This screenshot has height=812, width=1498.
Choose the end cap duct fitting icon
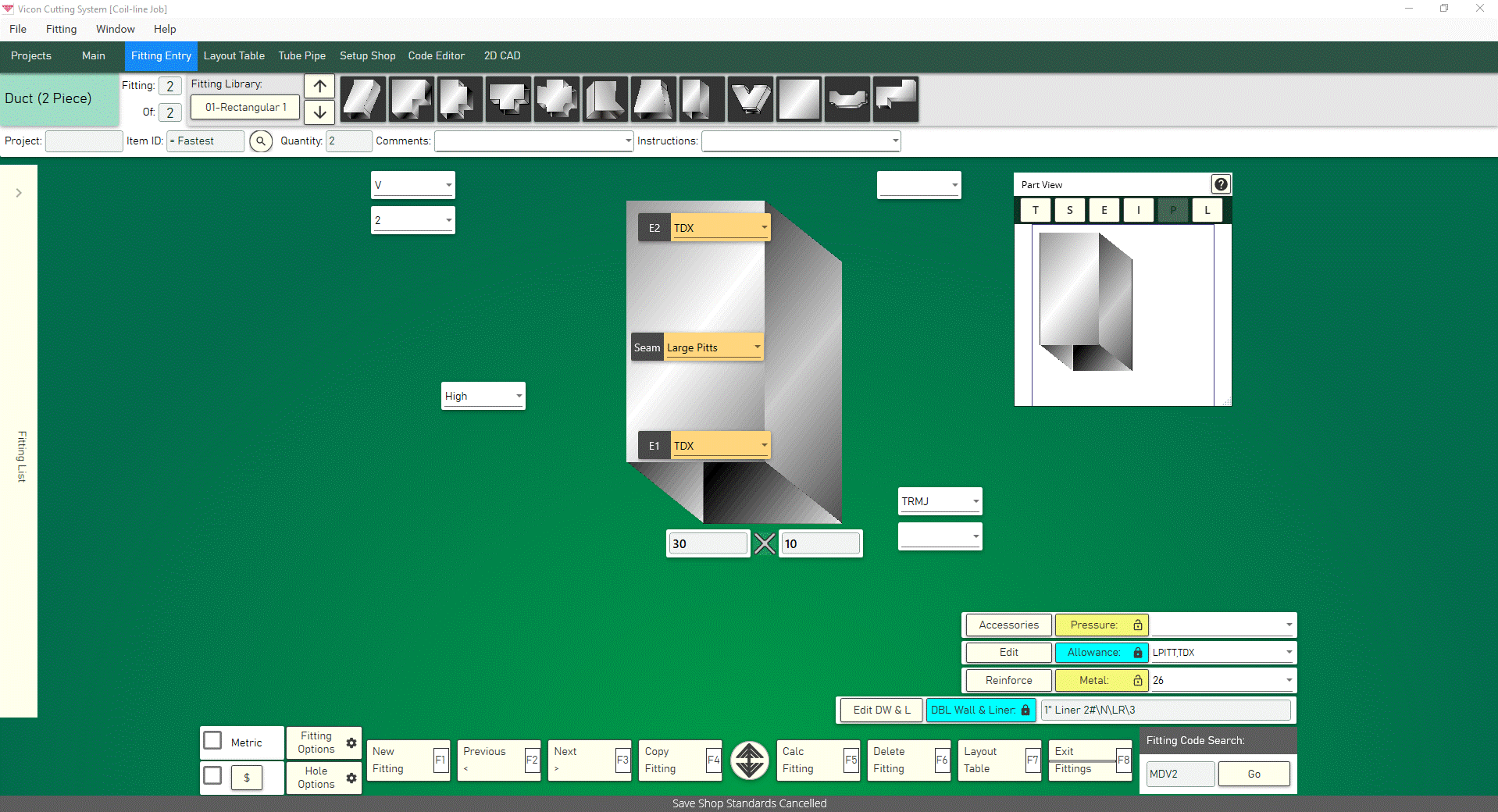702,99
